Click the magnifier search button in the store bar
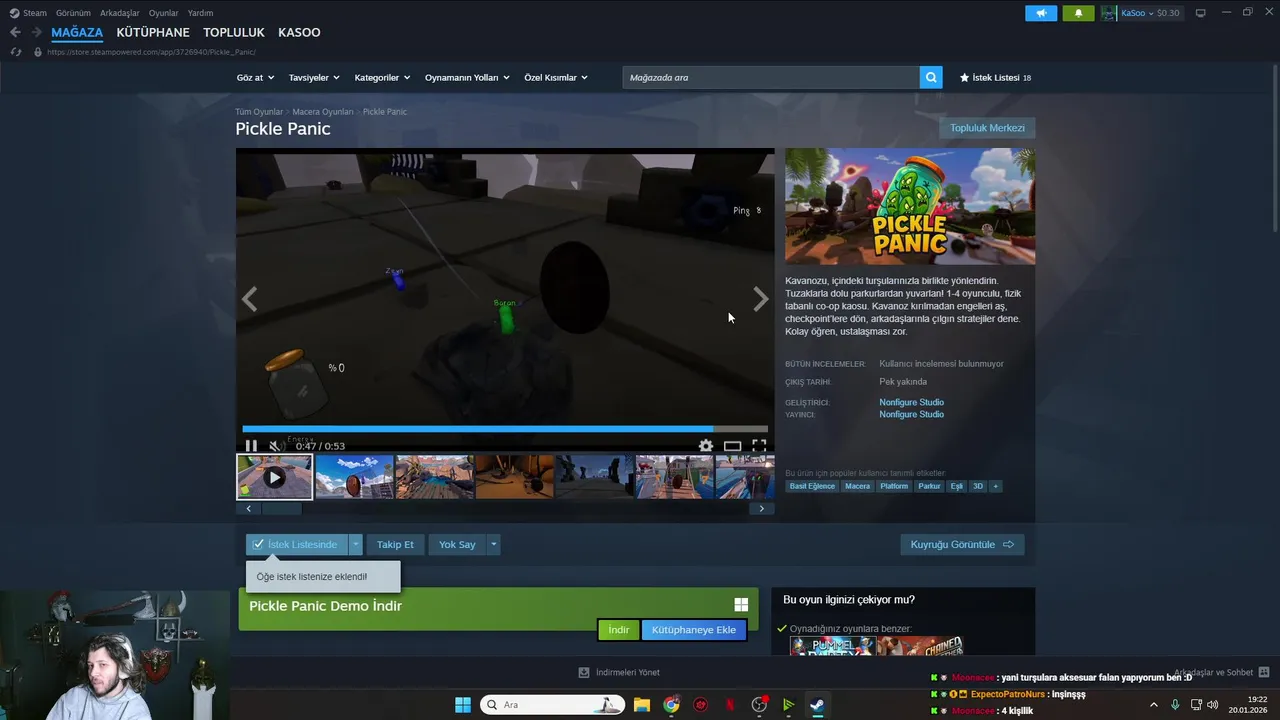This screenshot has width=1280, height=720. [x=931, y=77]
